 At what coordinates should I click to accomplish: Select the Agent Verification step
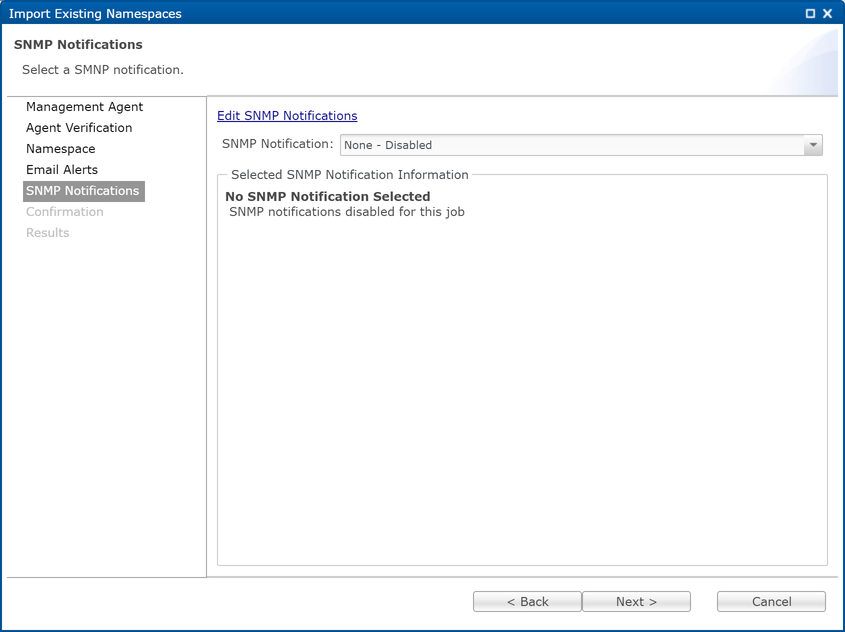[x=79, y=128]
